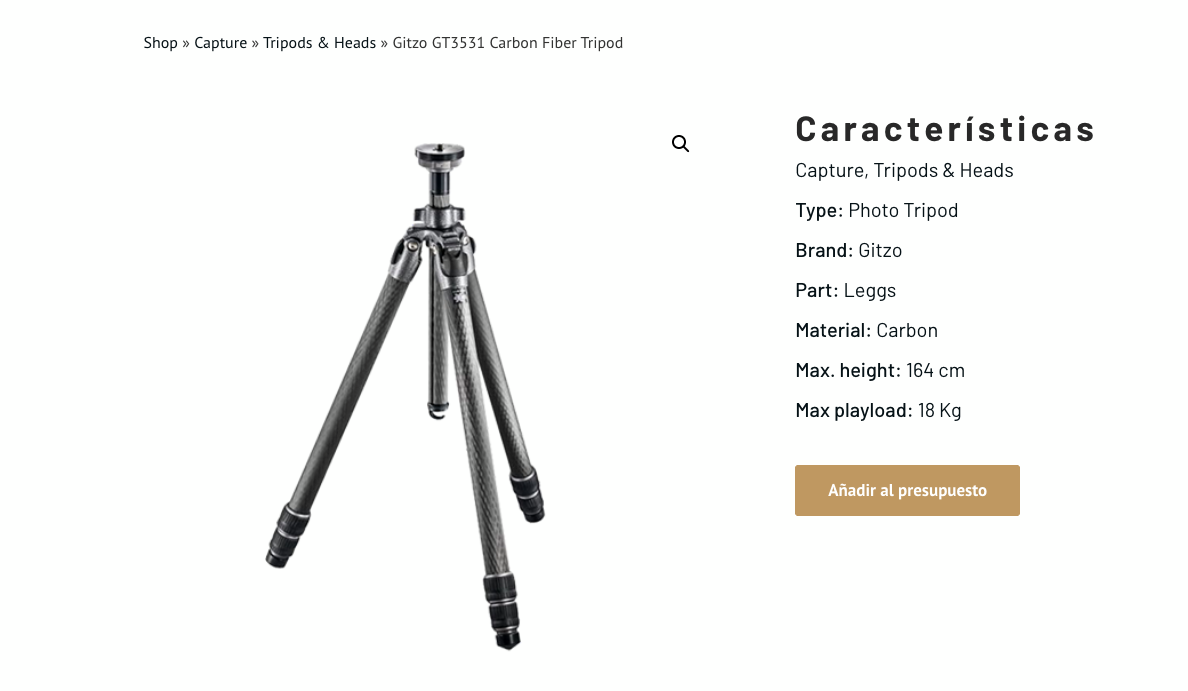The width and height of the screenshot is (1188, 691).
Task: Click the Gitzo GT3531 Carbon Fiber Tripod breadcrumb text
Action: [x=507, y=43]
